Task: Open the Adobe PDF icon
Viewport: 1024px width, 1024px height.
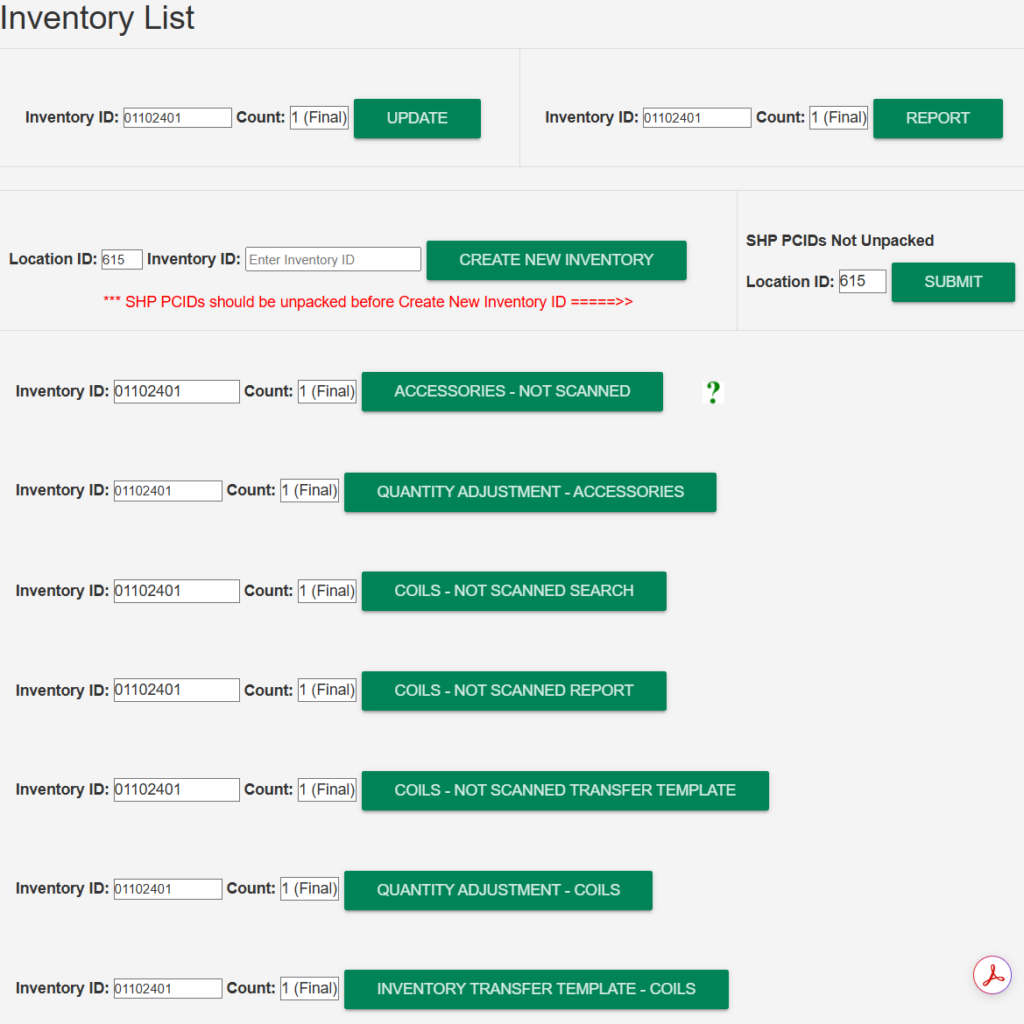Action: coord(992,975)
